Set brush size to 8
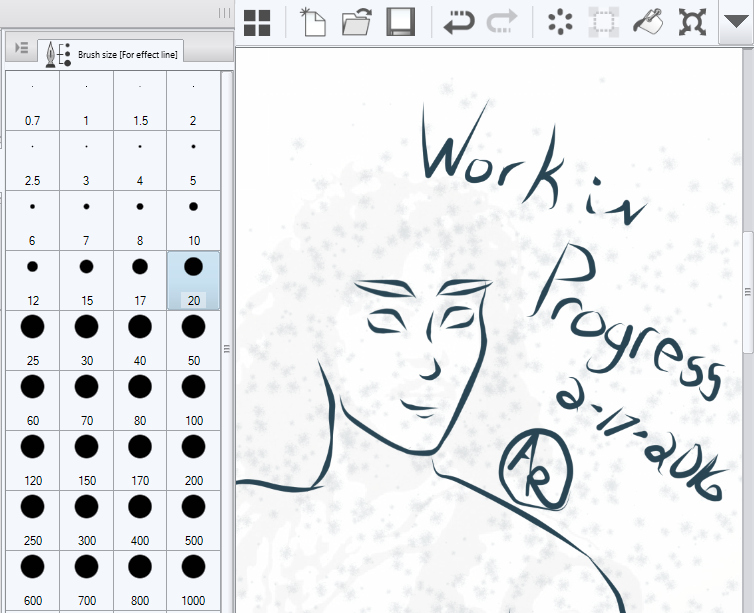The image size is (754, 613). click(140, 221)
